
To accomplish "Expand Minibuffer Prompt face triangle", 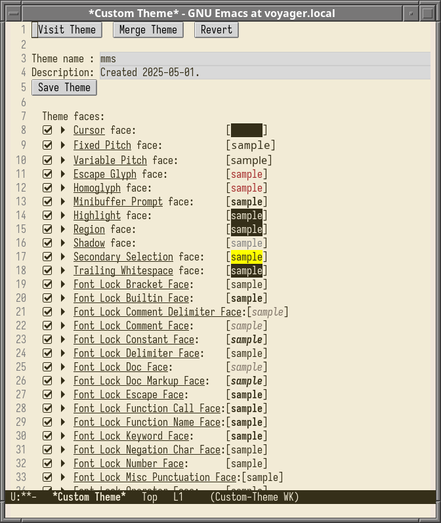I will coord(63,201).
